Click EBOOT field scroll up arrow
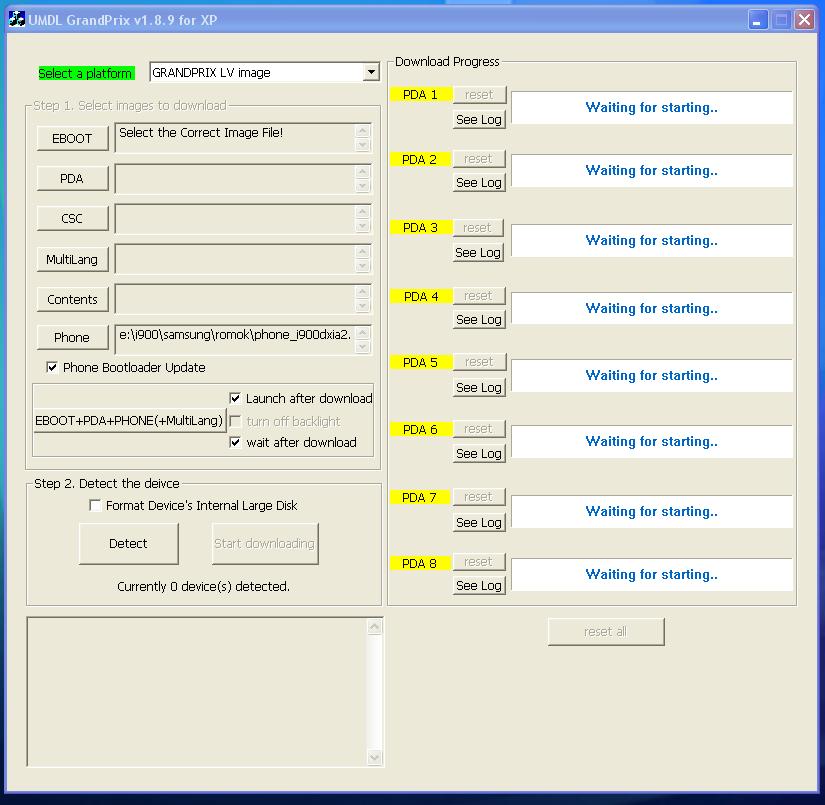Screen dimensions: 825x805 pyautogui.click(x=363, y=130)
